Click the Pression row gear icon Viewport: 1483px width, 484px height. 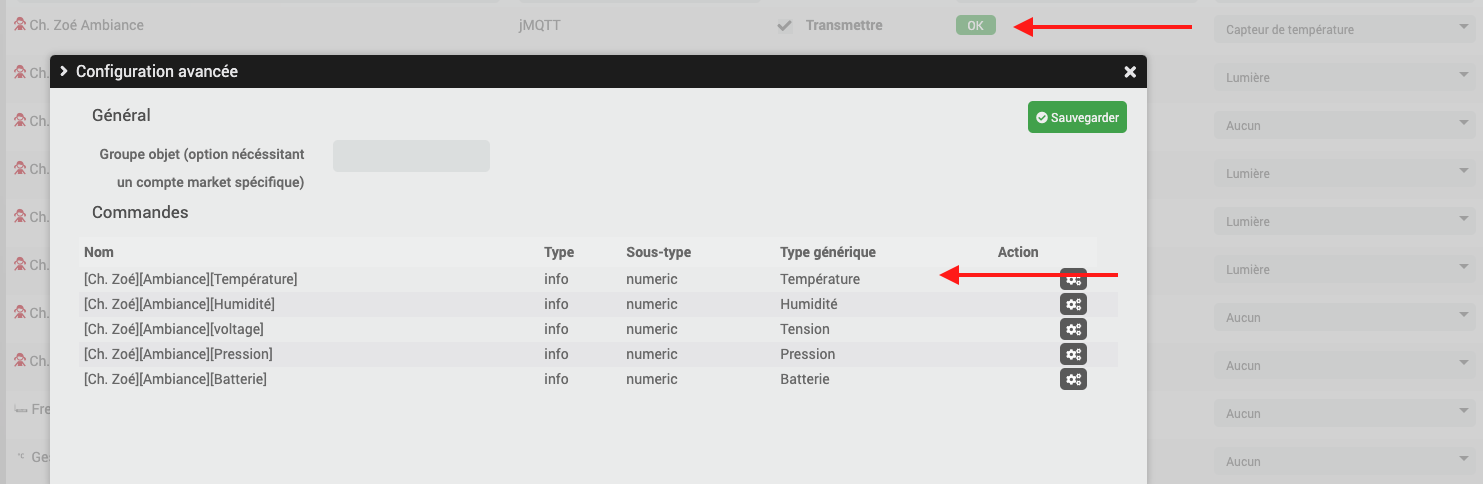click(1073, 354)
